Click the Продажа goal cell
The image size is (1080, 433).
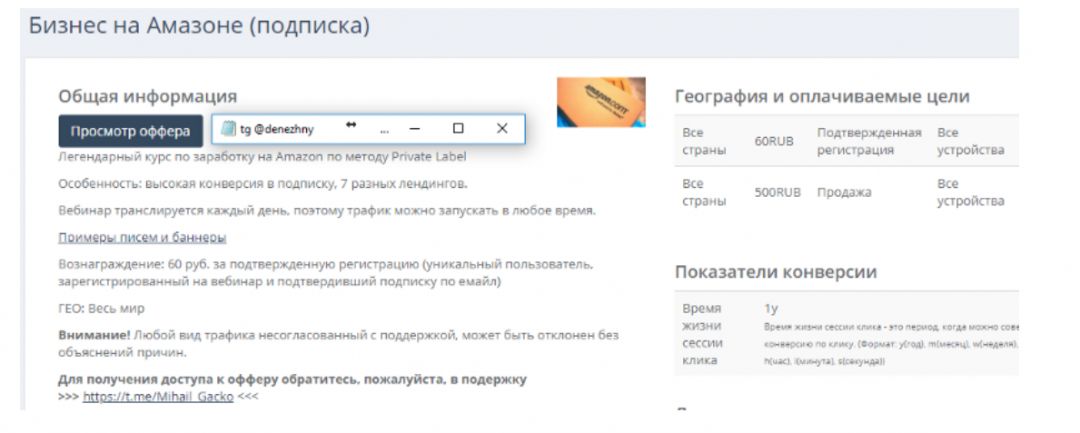(x=844, y=193)
